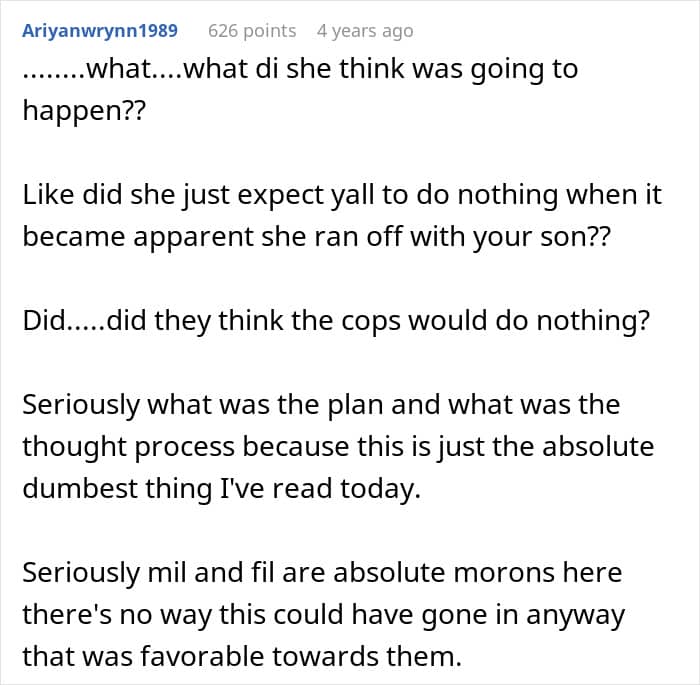Click the line 'Like did she just expect'
Screen dimensions: 700x685
coord(341,194)
